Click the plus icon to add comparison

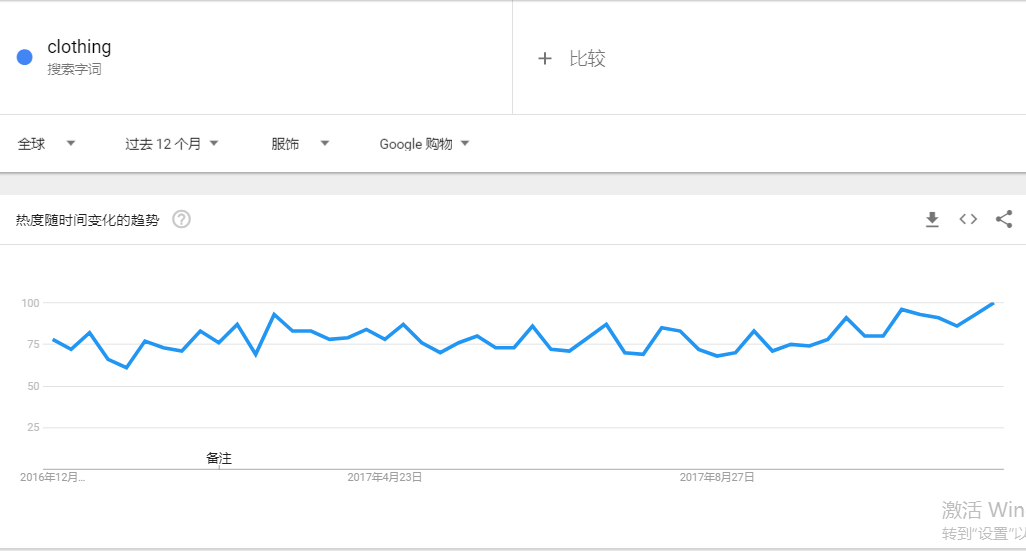544,59
